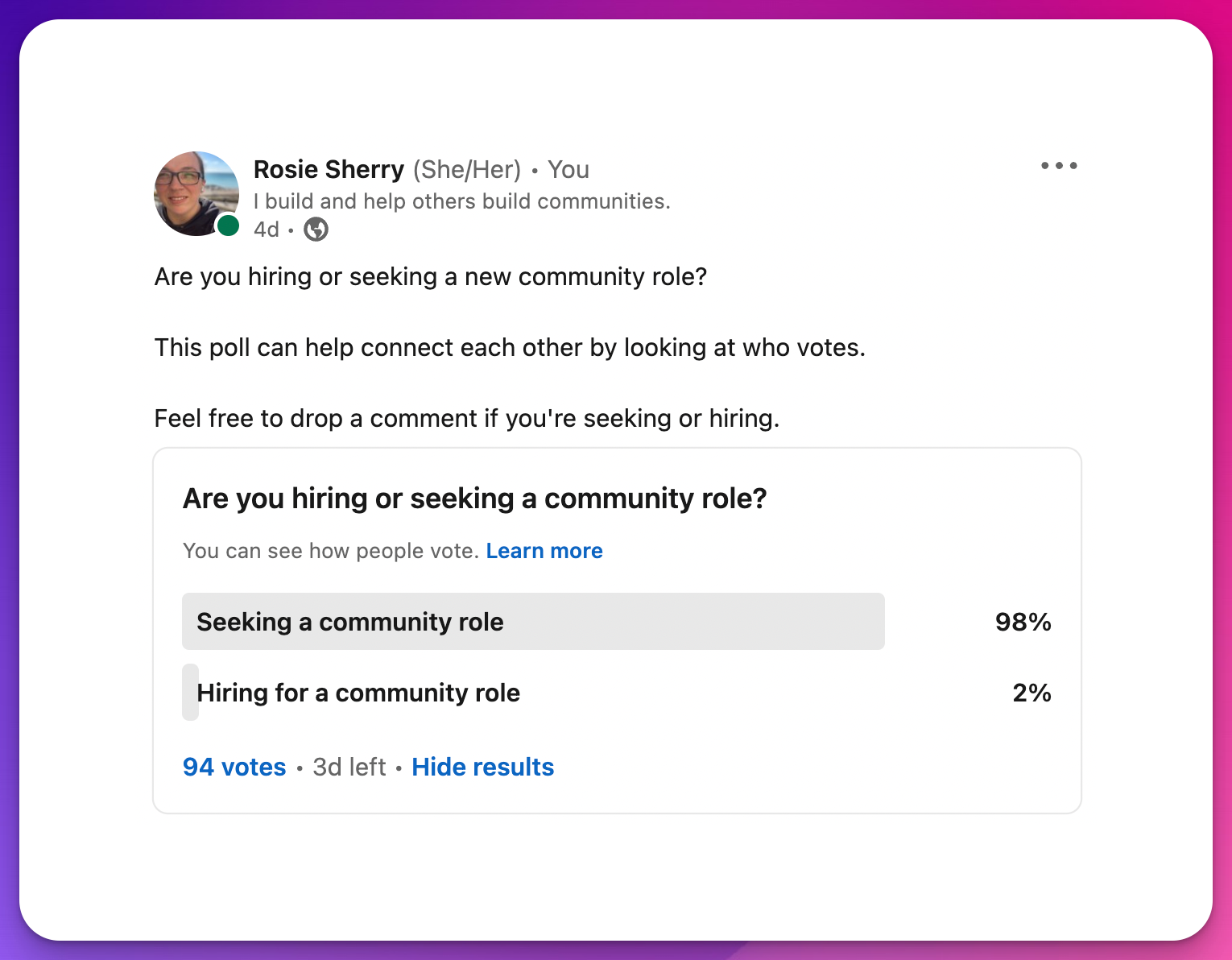Click the (She/Her) pronoun label
1232x960 pixels.
(x=467, y=170)
